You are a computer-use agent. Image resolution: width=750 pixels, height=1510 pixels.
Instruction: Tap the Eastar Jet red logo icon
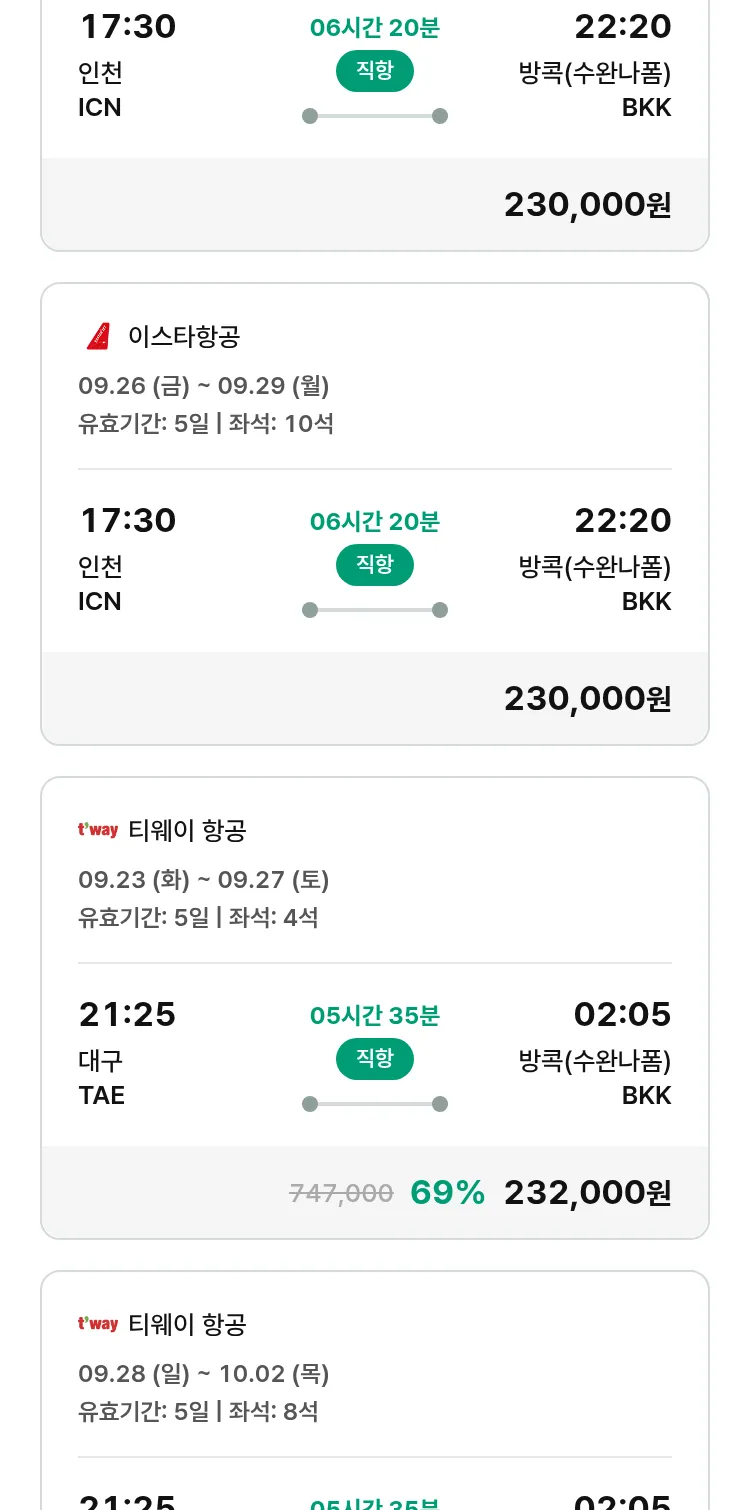[98, 337]
